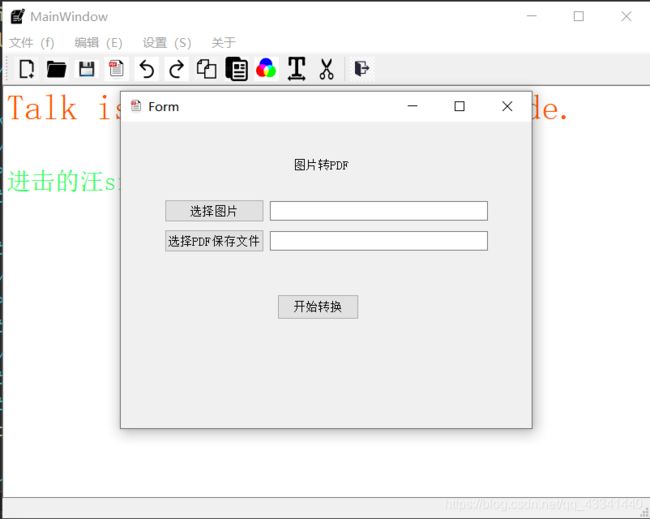Focus the image path input field
The height and width of the screenshot is (519, 650).
click(x=379, y=211)
